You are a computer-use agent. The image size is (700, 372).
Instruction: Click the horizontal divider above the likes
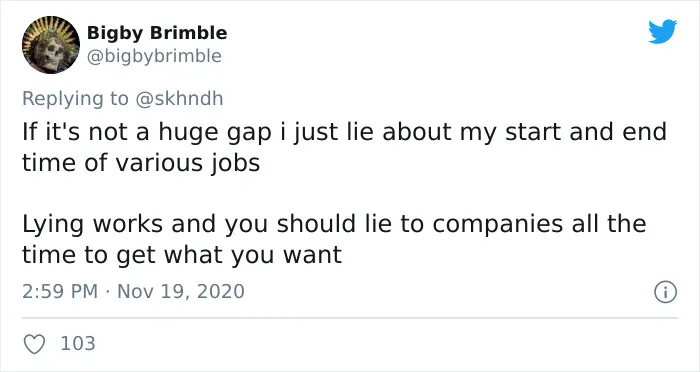pyautogui.click(x=350, y=318)
